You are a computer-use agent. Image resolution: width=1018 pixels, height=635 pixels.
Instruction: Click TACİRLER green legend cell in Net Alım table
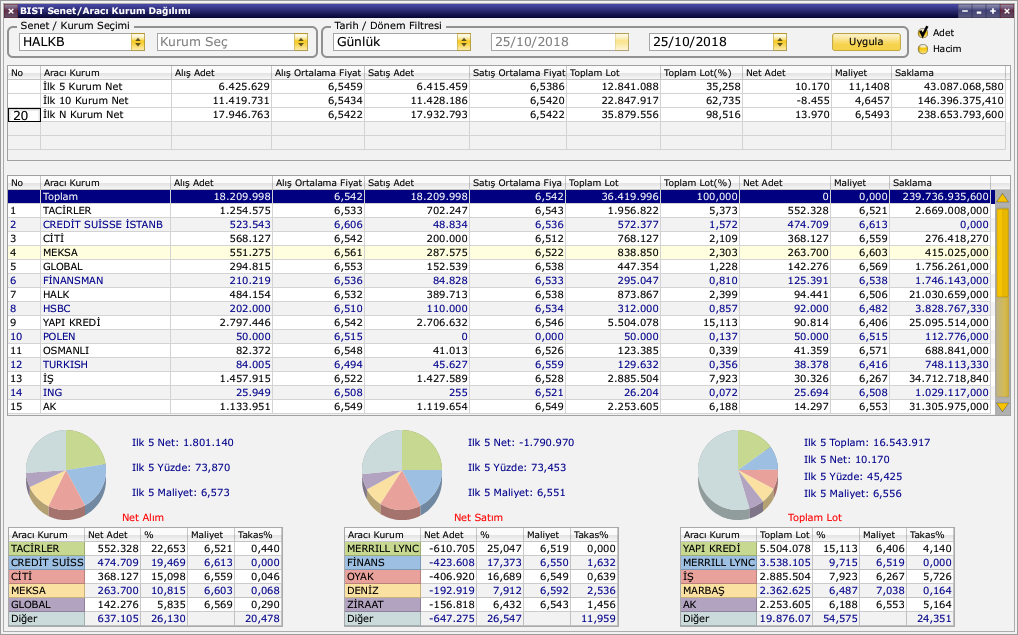coord(47,549)
